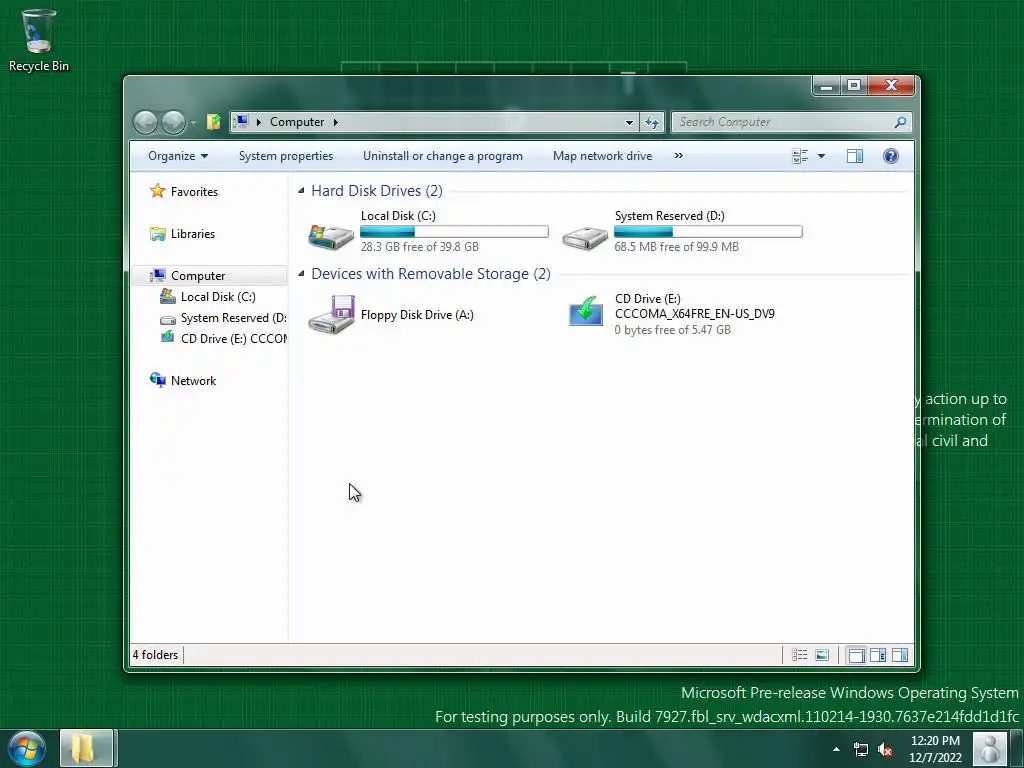The image size is (1024, 768).
Task: Click "0 bytes free of 5.47 GB" text
Action: [x=672, y=330]
